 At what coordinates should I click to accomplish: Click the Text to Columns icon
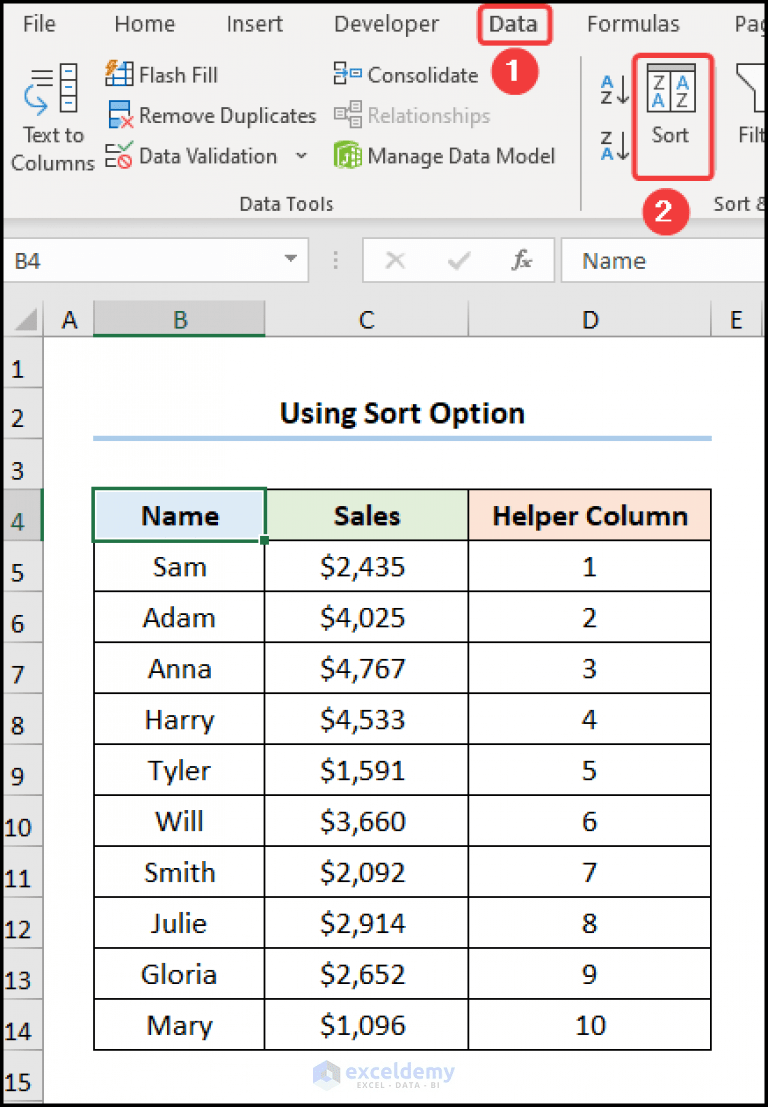click(x=52, y=117)
